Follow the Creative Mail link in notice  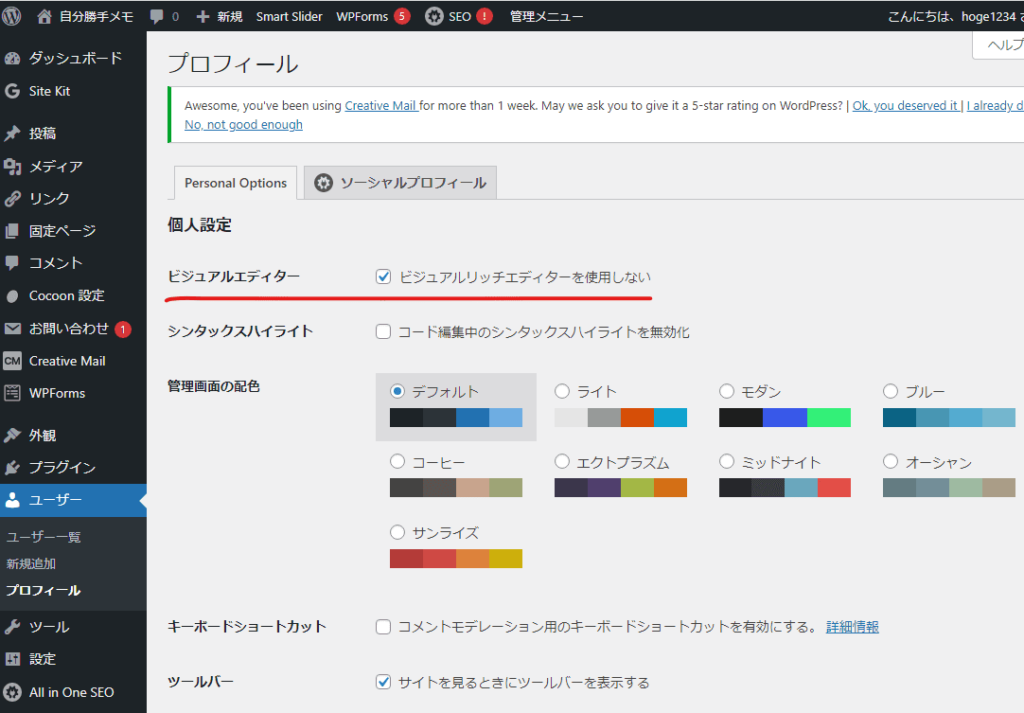coord(381,105)
